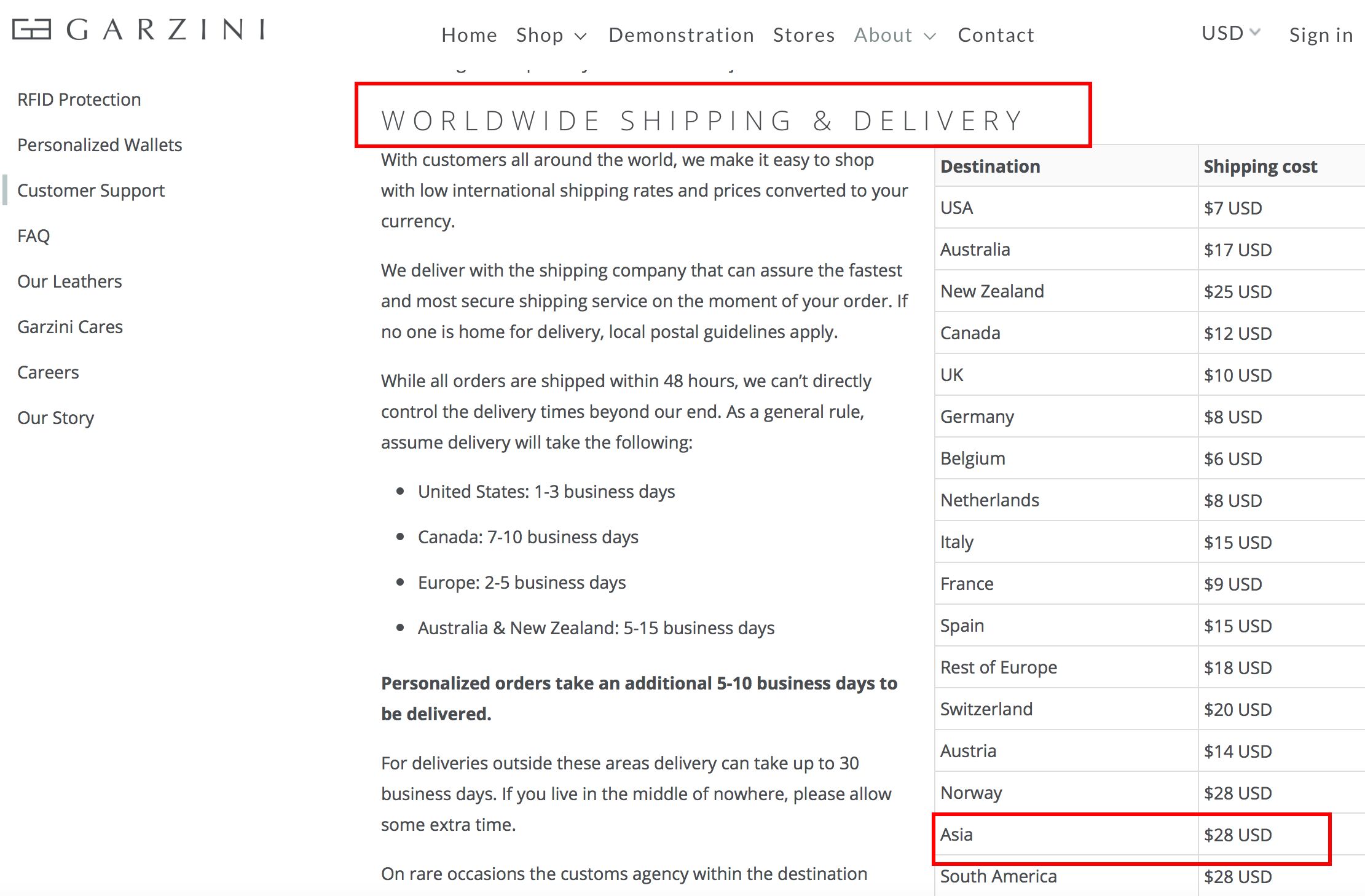Image resolution: width=1365 pixels, height=896 pixels.
Task: Click the Worldwide Shipping & Delivery heading
Action: click(x=702, y=120)
